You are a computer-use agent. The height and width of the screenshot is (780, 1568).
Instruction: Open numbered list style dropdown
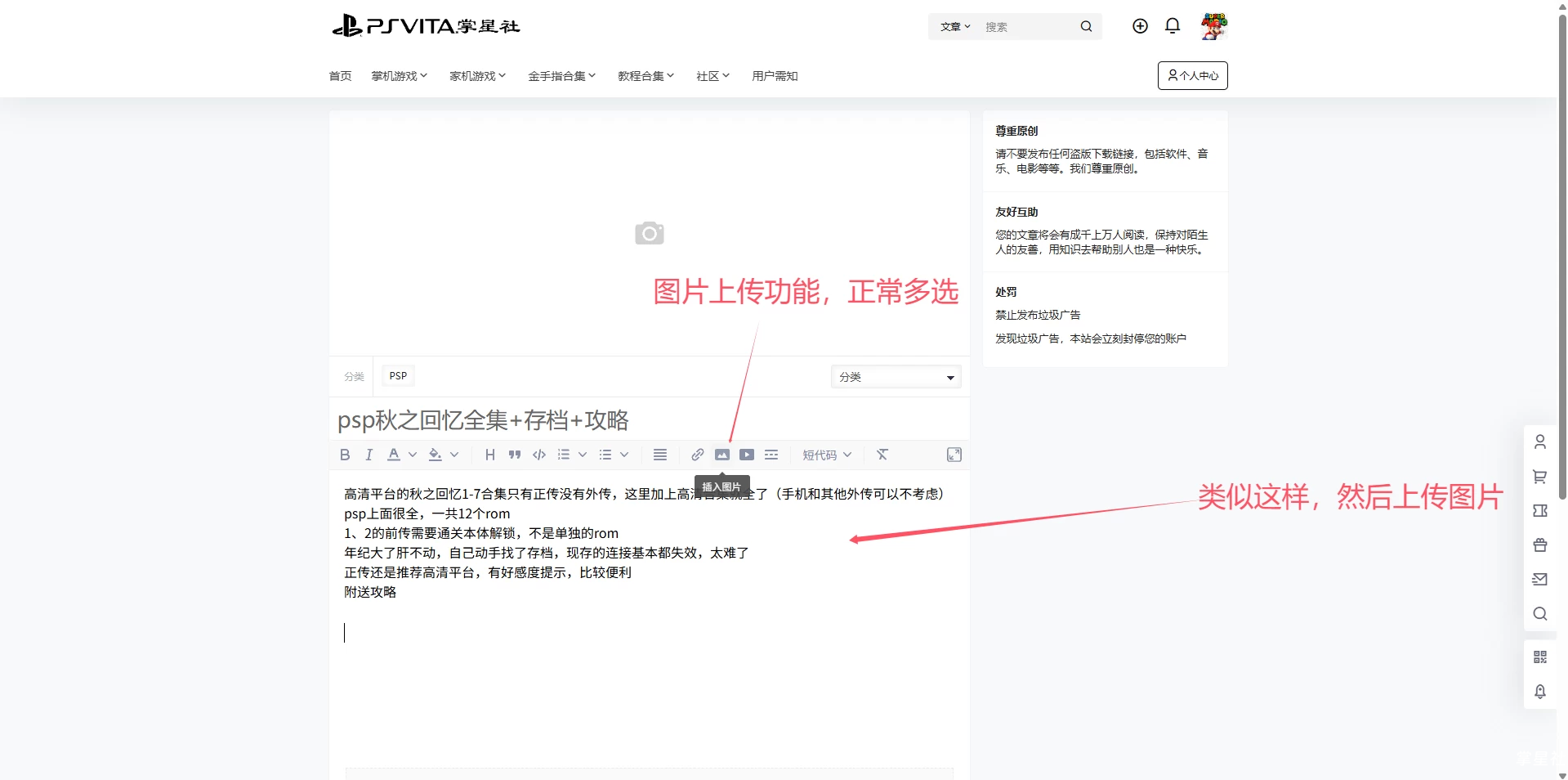click(x=583, y=455)
